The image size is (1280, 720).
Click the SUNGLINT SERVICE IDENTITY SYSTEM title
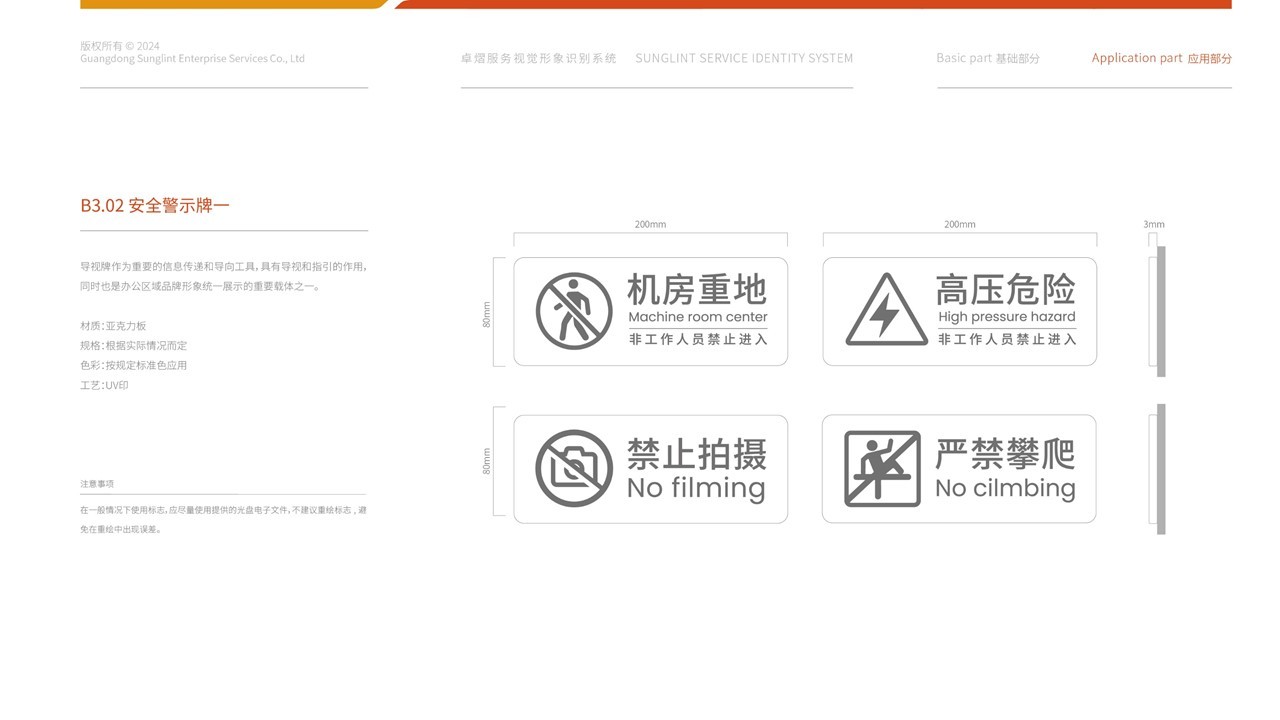(744, 57)
